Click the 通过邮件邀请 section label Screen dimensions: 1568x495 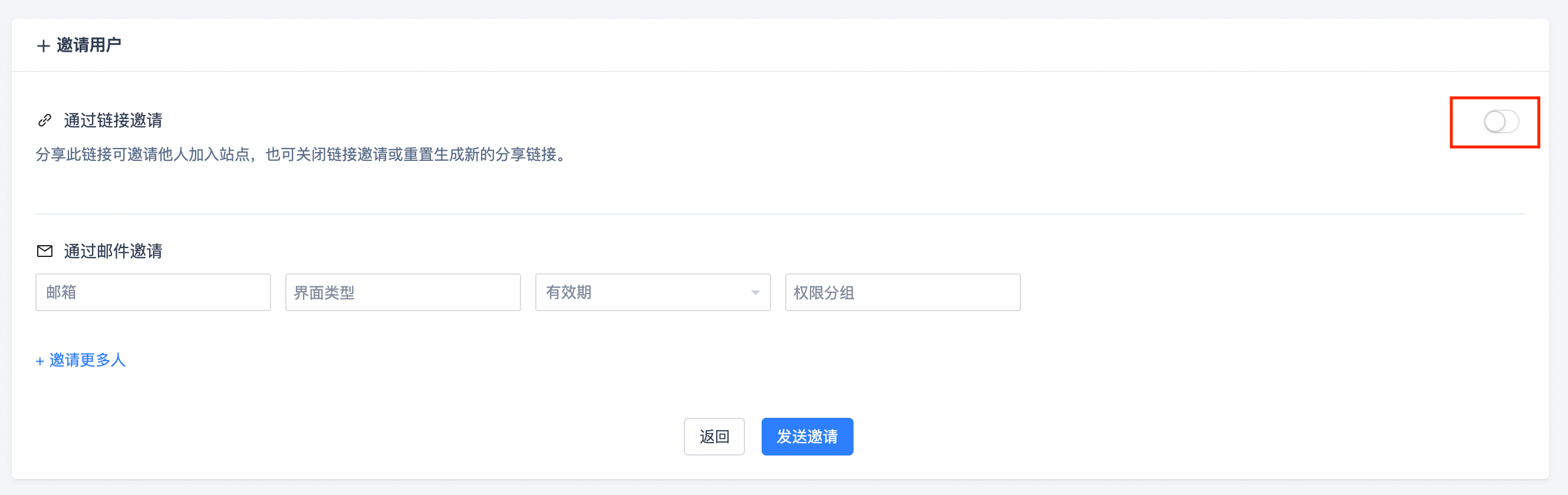pos(113,251)
